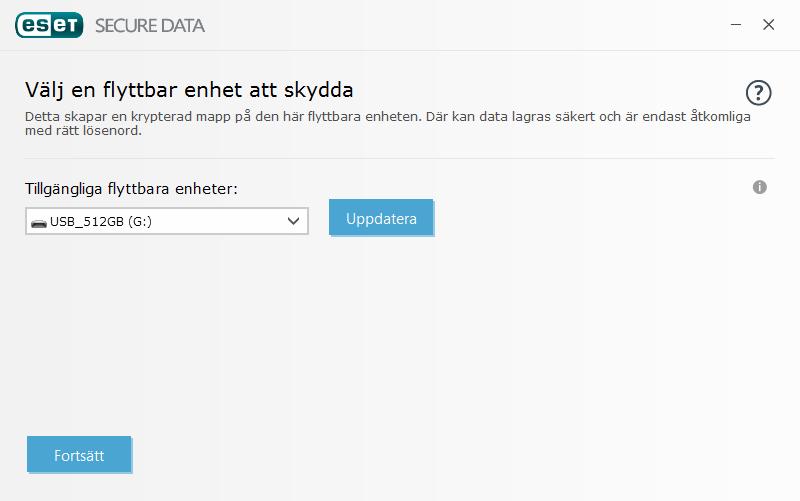Click the heading "Välj en flyttbar enhet att skydda"
This screenshot has width=800, height=501.
(x=189, y=91)
